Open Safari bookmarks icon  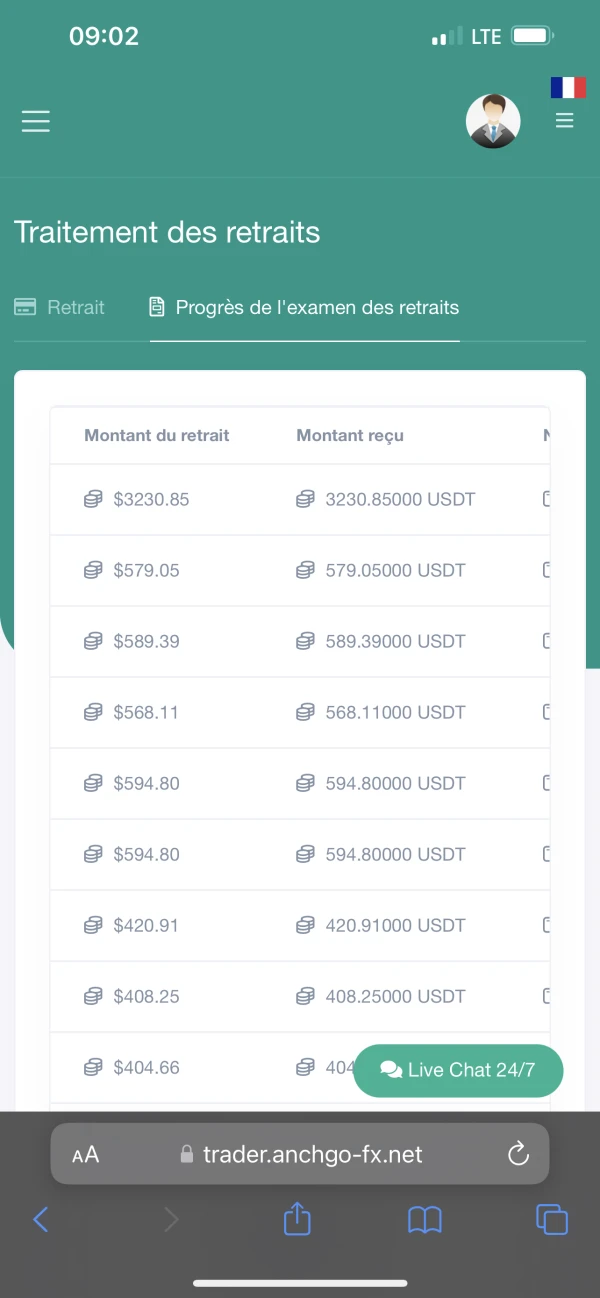(425, 1219)
